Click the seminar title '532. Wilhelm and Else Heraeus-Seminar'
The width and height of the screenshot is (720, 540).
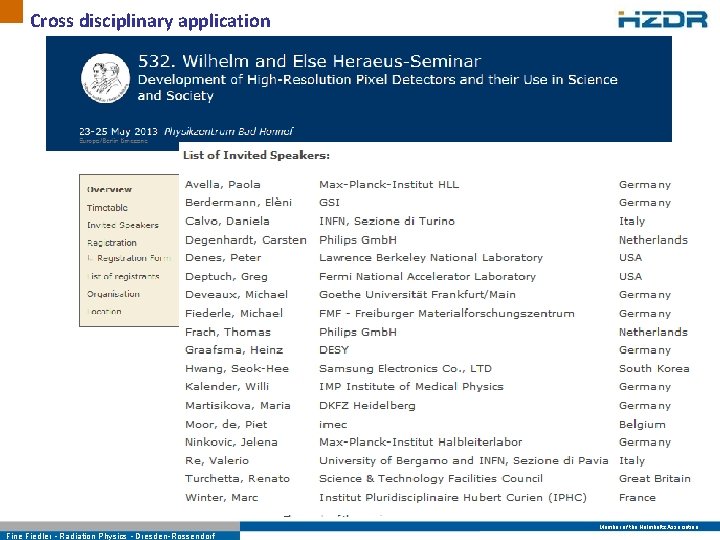309,61
